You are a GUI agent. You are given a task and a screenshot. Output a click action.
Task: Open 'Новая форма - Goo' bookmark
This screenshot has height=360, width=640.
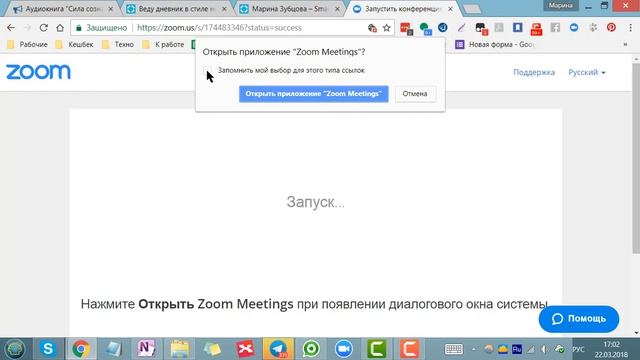(495, 44)
